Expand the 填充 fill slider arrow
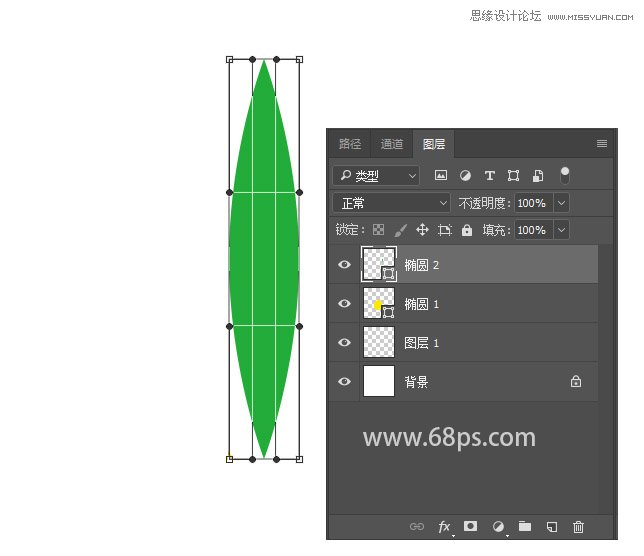The height and width of the screenshot is (556, 644). [561, 230]
